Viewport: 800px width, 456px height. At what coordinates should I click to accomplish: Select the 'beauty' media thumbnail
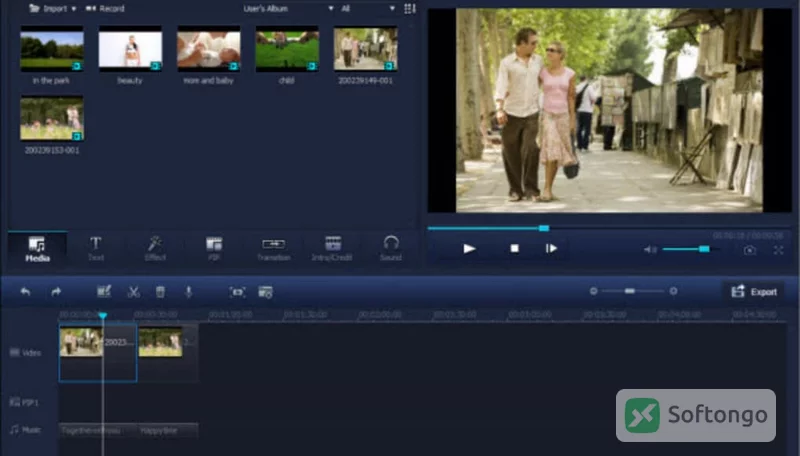point(130,49)
